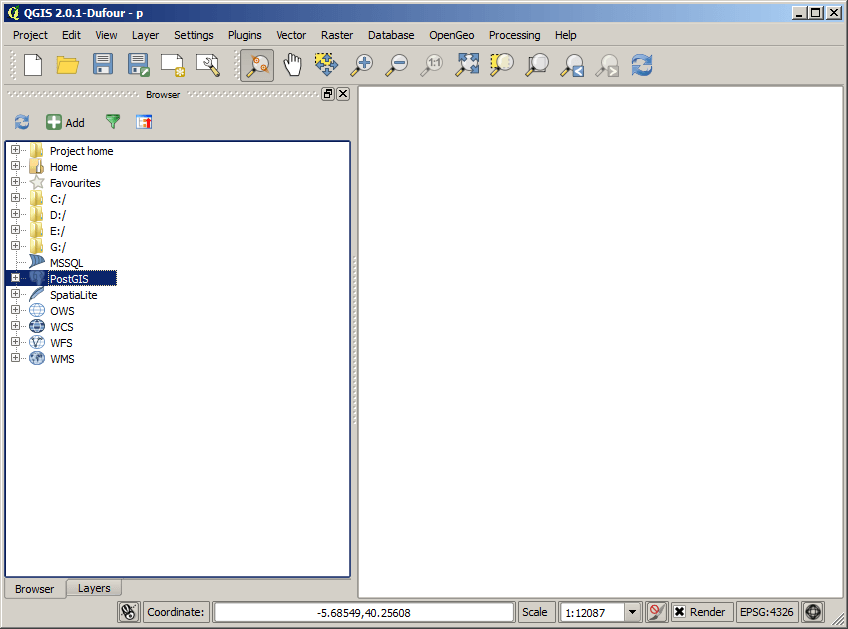Float the Browser panel with undock icon
Screen dimensions: 848x629
tap(328, 94)
